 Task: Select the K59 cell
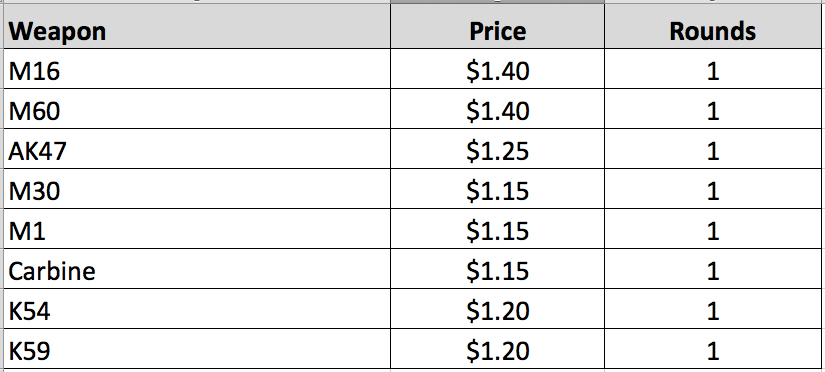(x=197, y=349)
